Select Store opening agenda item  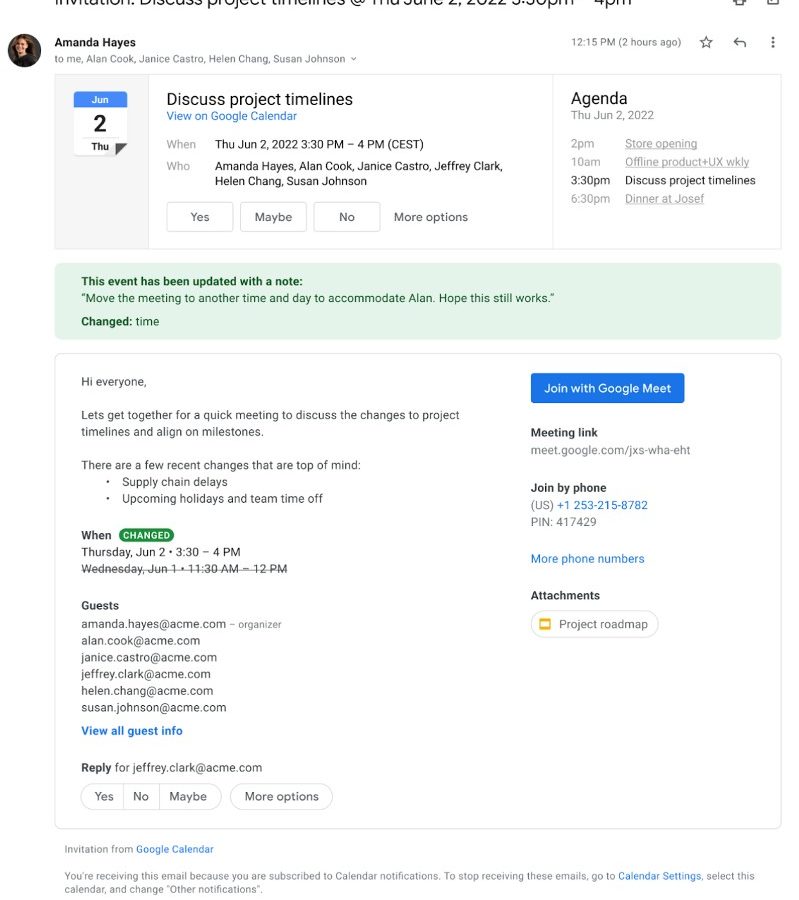tap(660, 144)
